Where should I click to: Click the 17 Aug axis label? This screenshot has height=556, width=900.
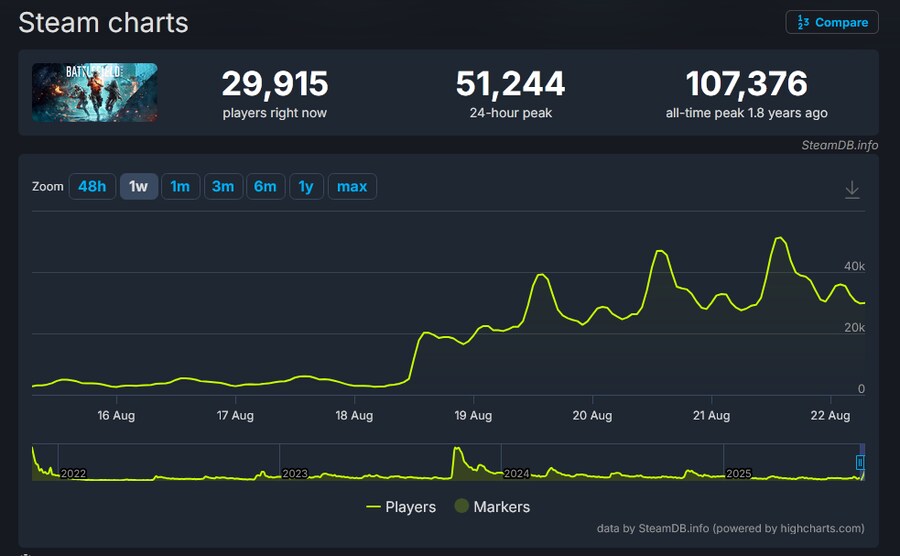(x=235, y=415)
